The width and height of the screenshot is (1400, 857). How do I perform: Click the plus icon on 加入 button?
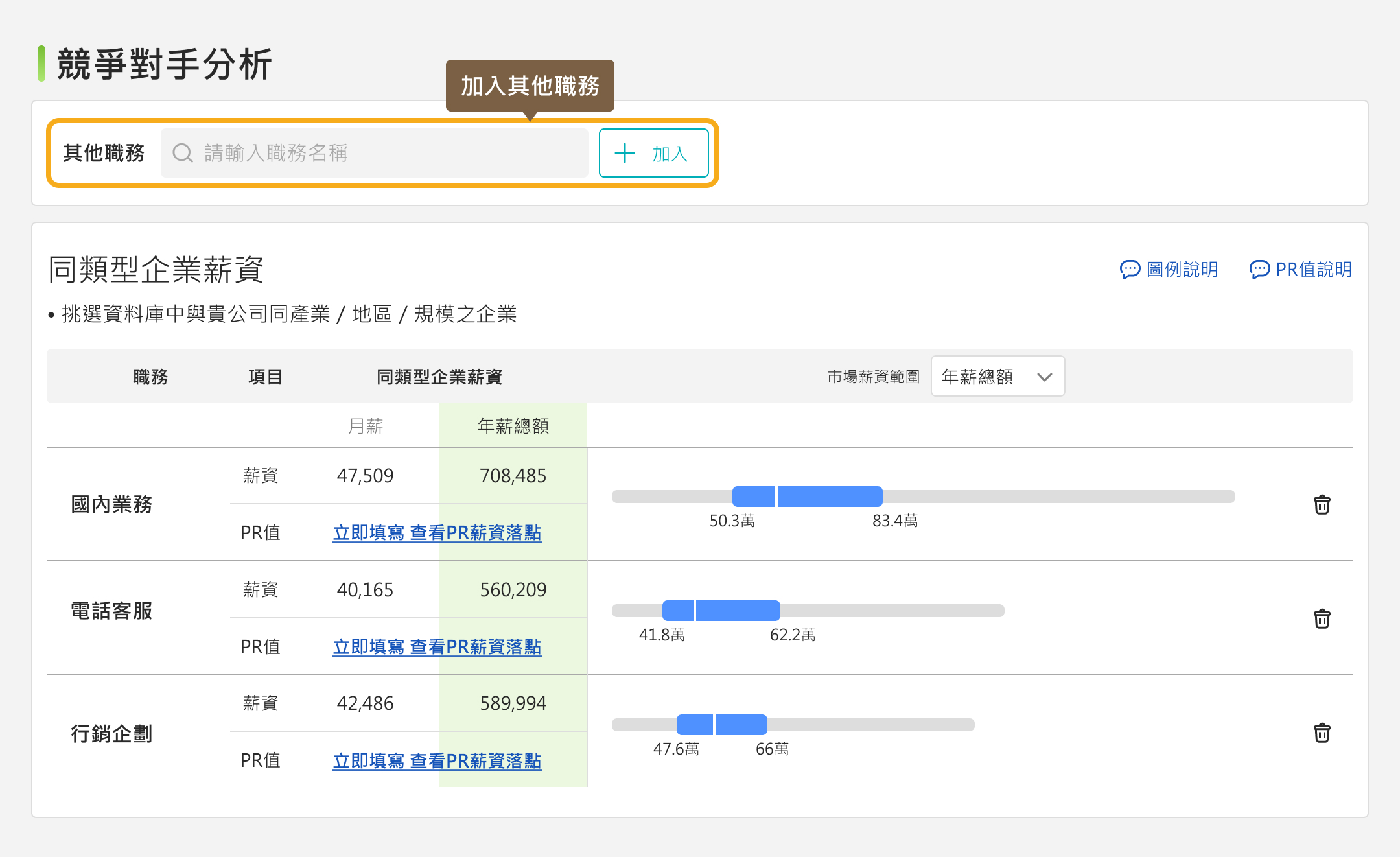pos(624,153)
